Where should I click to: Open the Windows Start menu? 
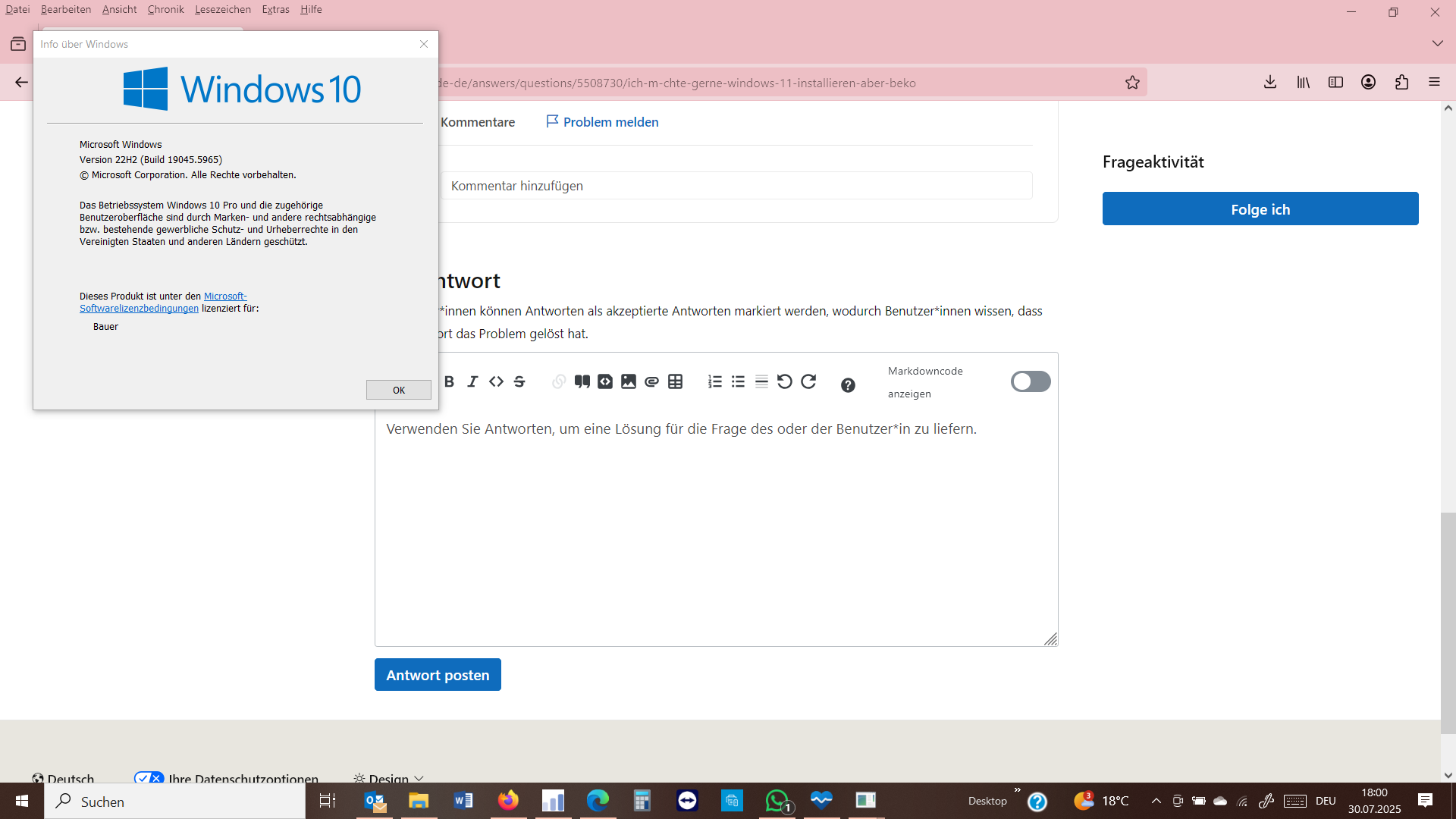point(22,801)
